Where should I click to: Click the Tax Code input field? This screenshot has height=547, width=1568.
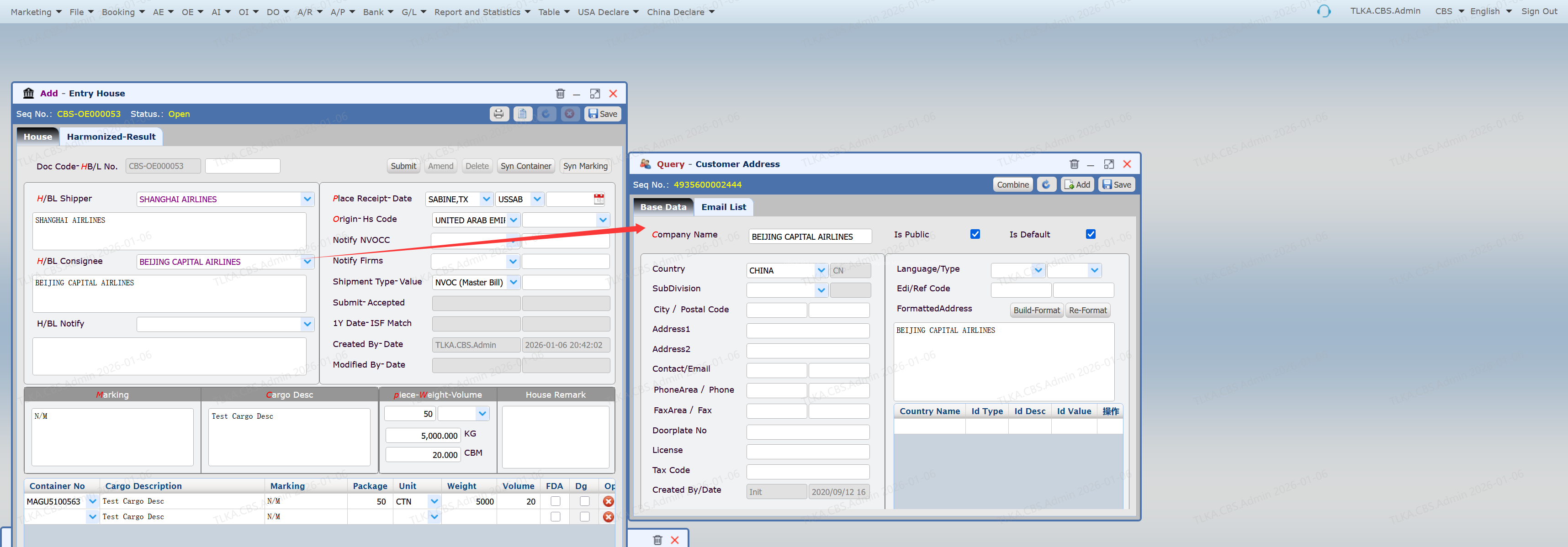808,472
